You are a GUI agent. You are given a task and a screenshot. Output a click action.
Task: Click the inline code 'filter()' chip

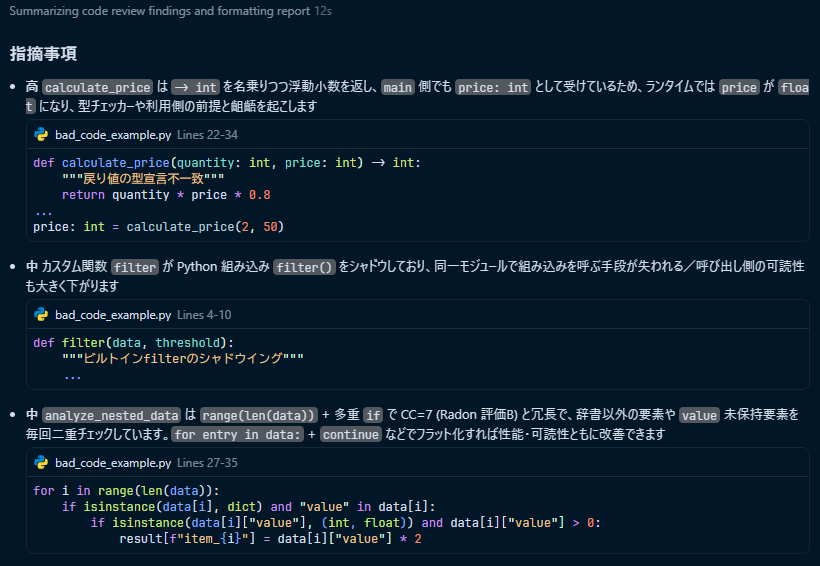(x=304, y=267)
